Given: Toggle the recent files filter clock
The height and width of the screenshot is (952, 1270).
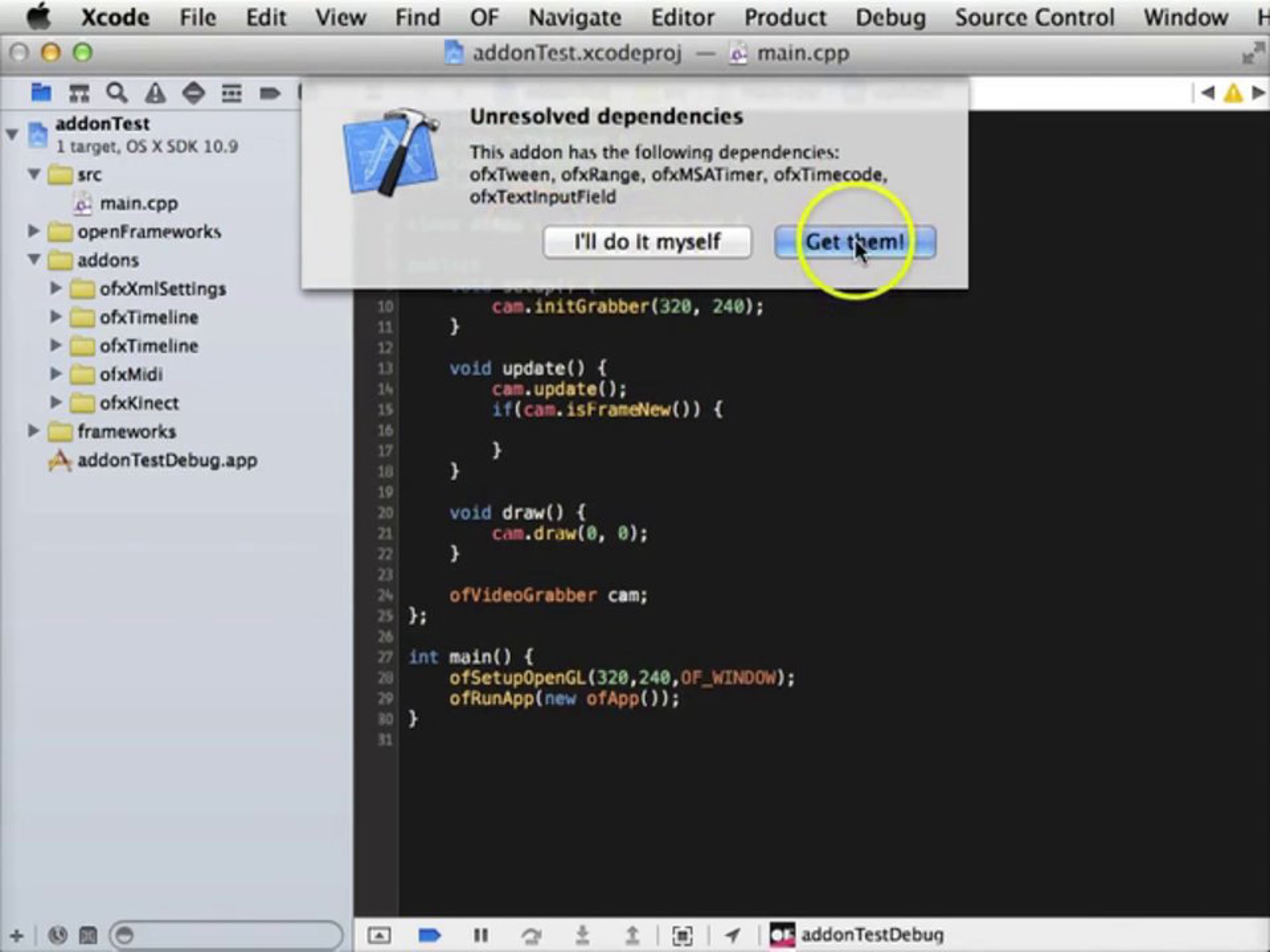Looking at the screenshot, I should pyautogui.click(x=57, y=936).
